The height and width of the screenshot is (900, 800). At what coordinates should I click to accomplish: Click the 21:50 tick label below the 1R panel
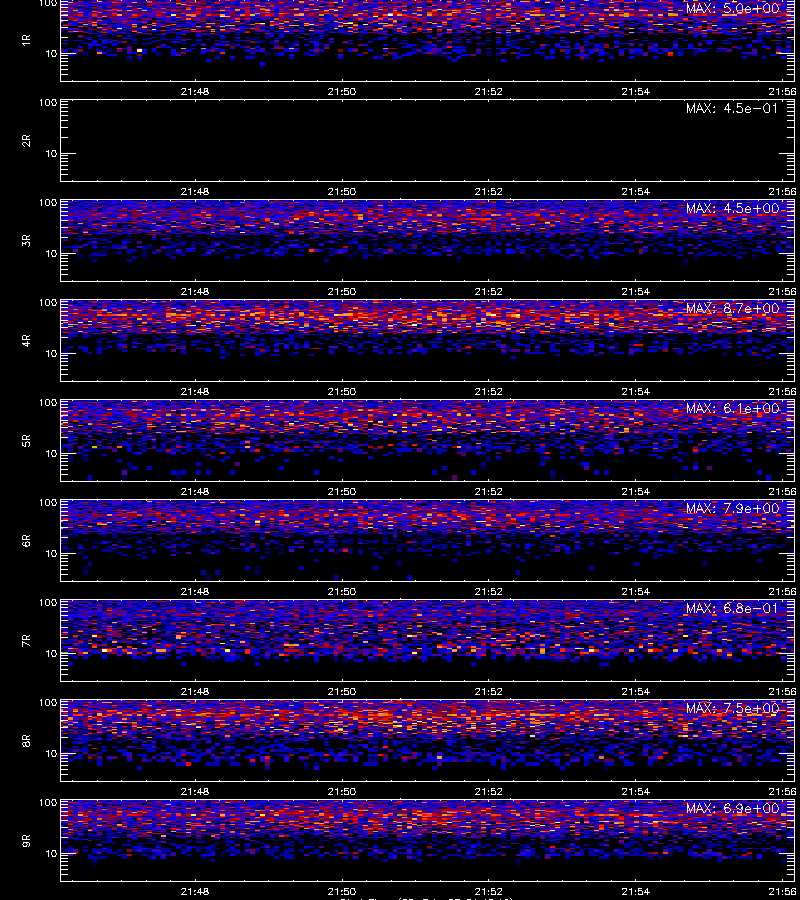342,91
